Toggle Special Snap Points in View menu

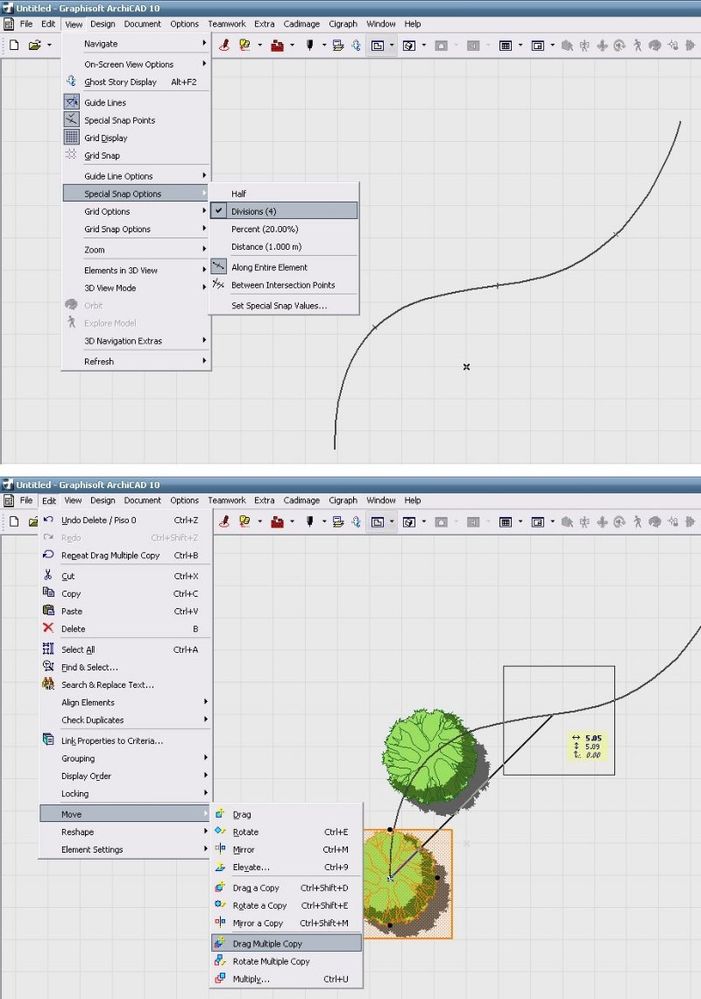pyautogui.click(x=136, y=120)
